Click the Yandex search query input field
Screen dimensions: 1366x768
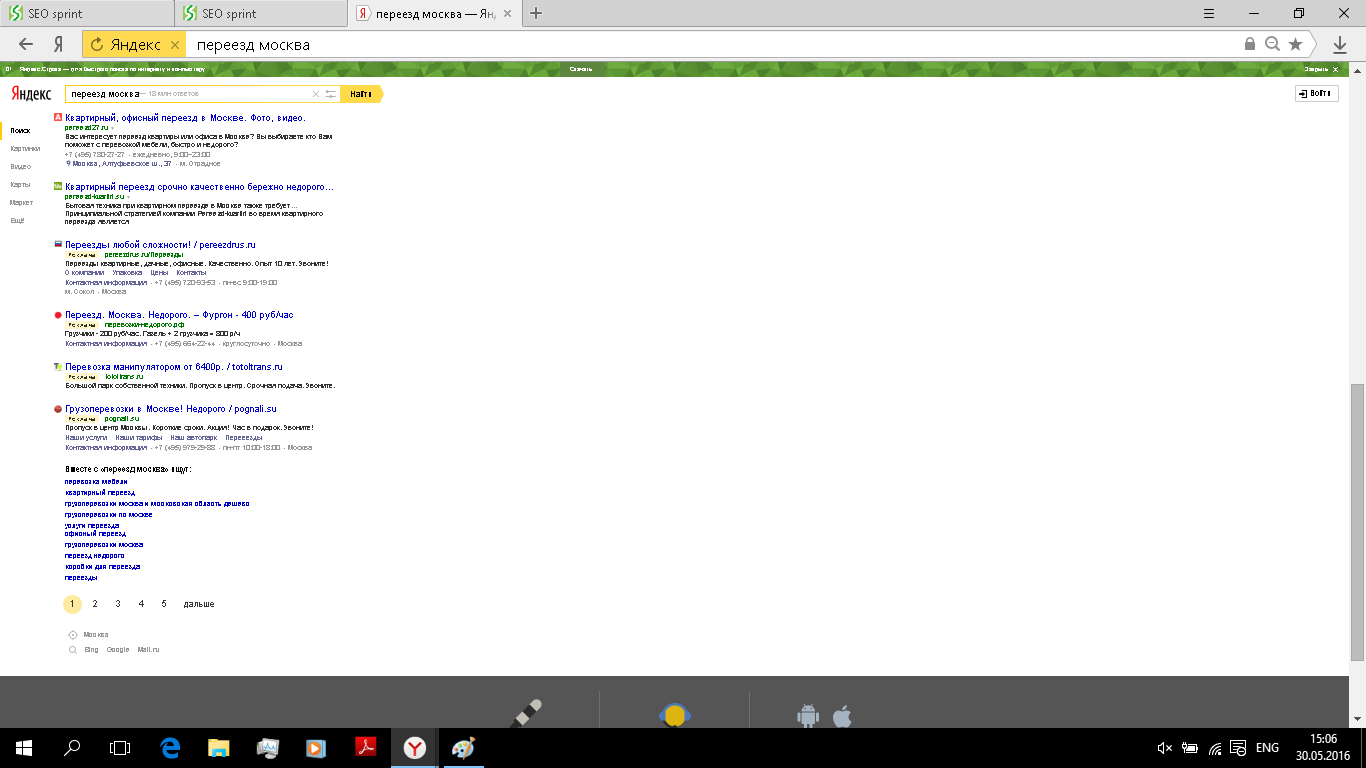(x=190, y=94)
